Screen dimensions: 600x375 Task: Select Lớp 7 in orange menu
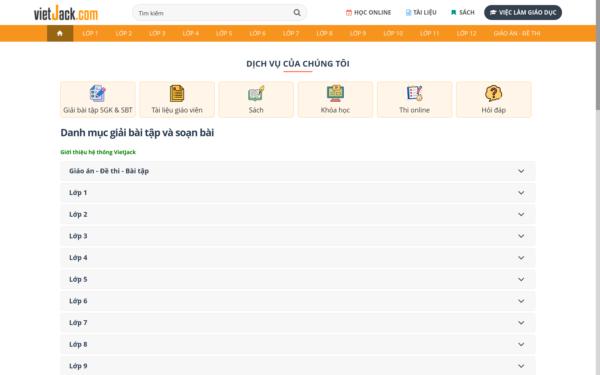(x=291, y=33)
